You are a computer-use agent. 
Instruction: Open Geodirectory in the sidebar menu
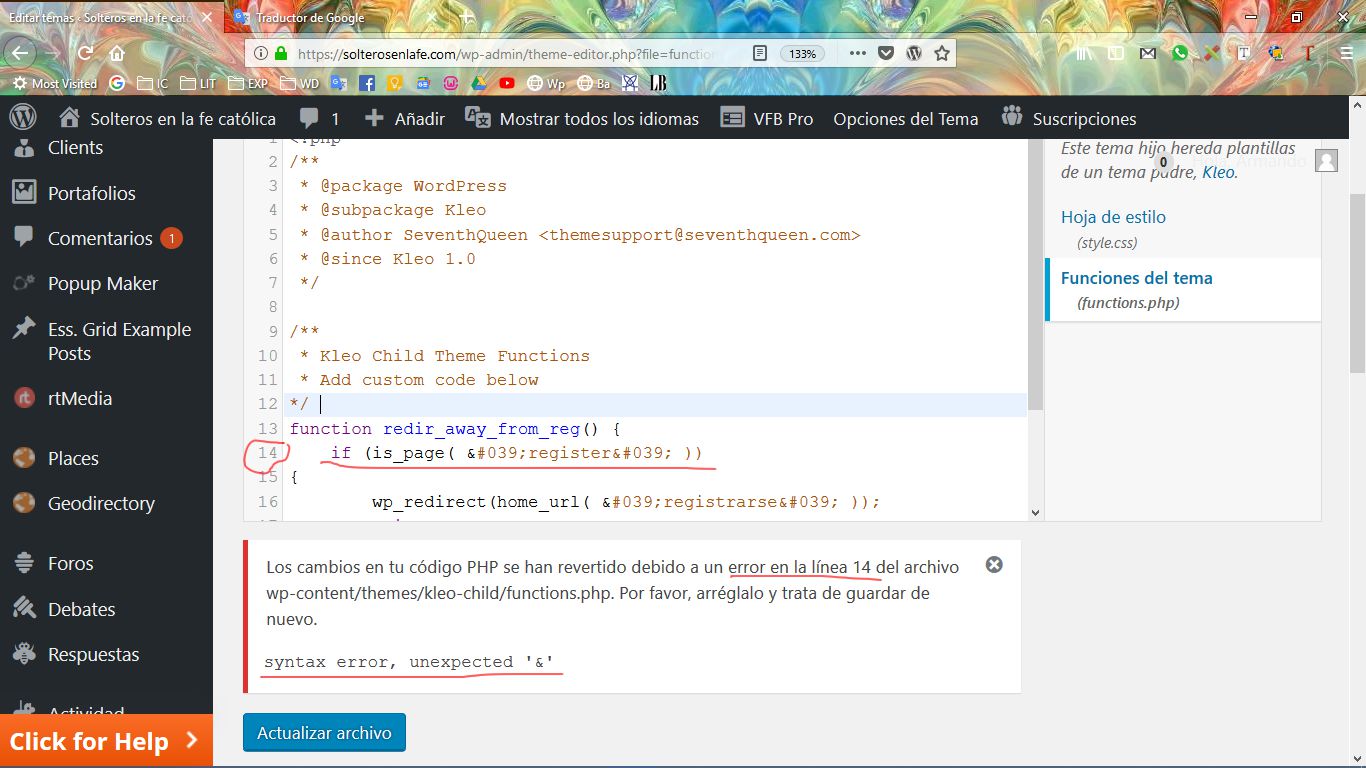pos(101,503)
